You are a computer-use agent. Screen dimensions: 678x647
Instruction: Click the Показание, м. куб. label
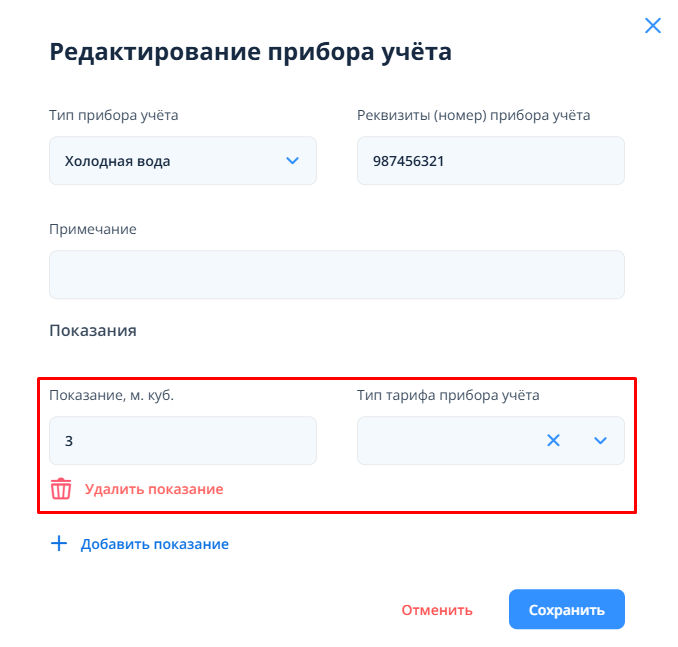coord(111,395)
